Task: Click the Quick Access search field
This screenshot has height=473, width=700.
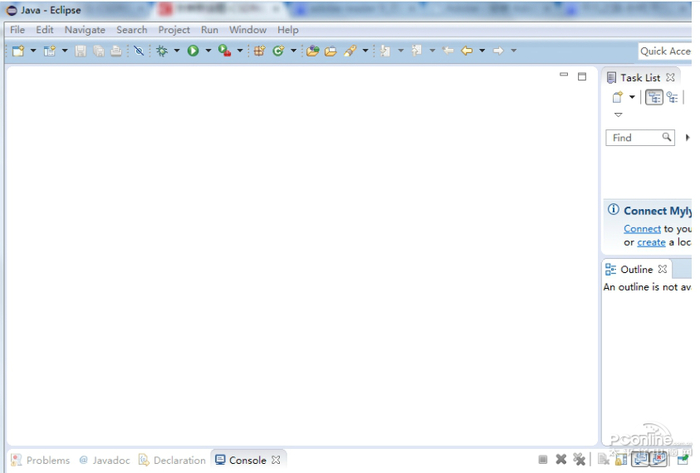Action: pyautogui.click(x=665, y=51)
